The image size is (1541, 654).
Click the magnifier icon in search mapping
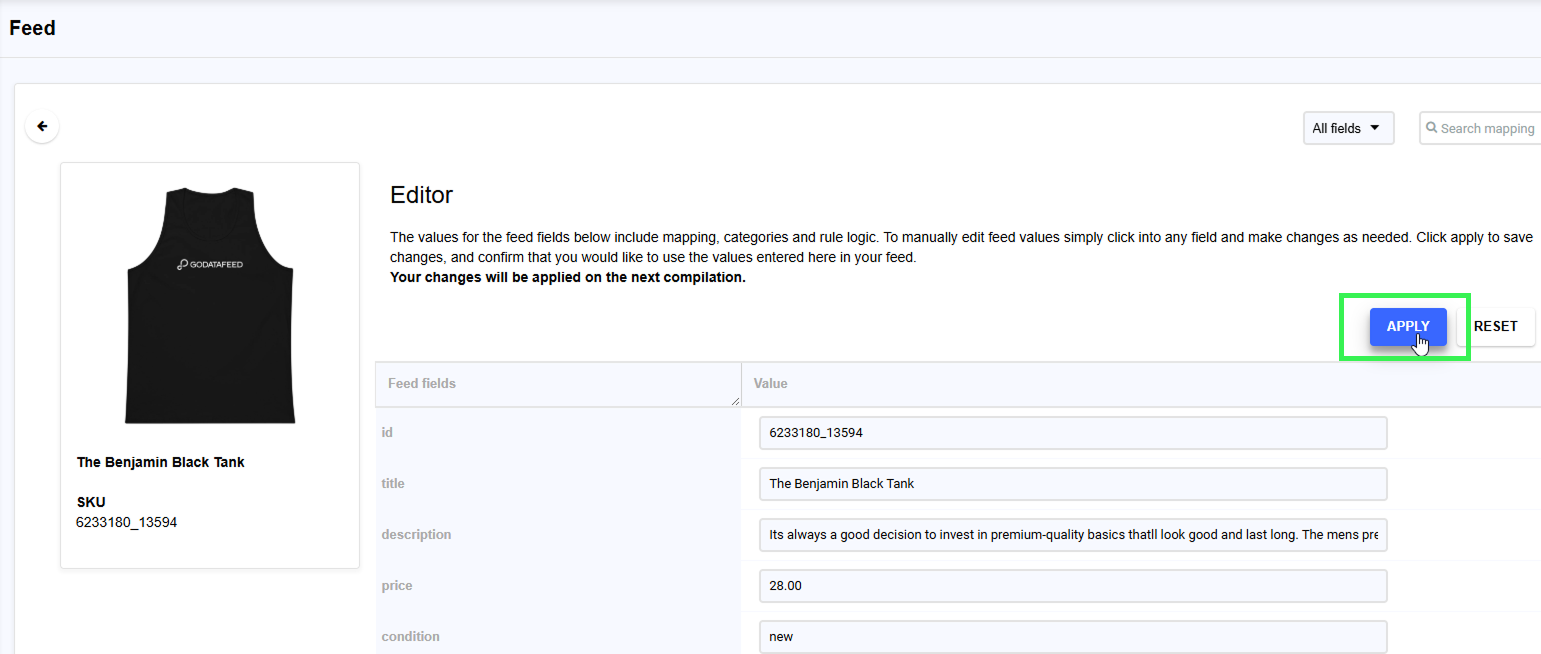1432,128
